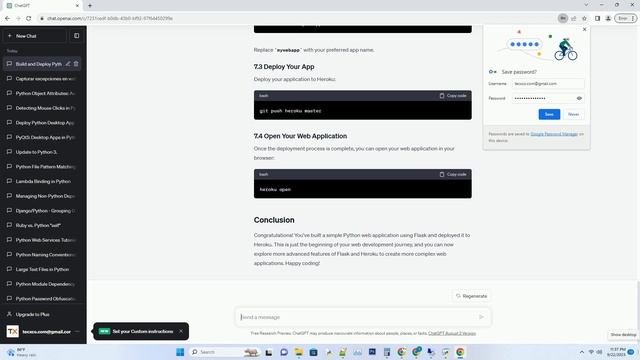
Task: Open the Python Web Services Tutorial chat
Action: pyautogui.click(x=42, y=240)
